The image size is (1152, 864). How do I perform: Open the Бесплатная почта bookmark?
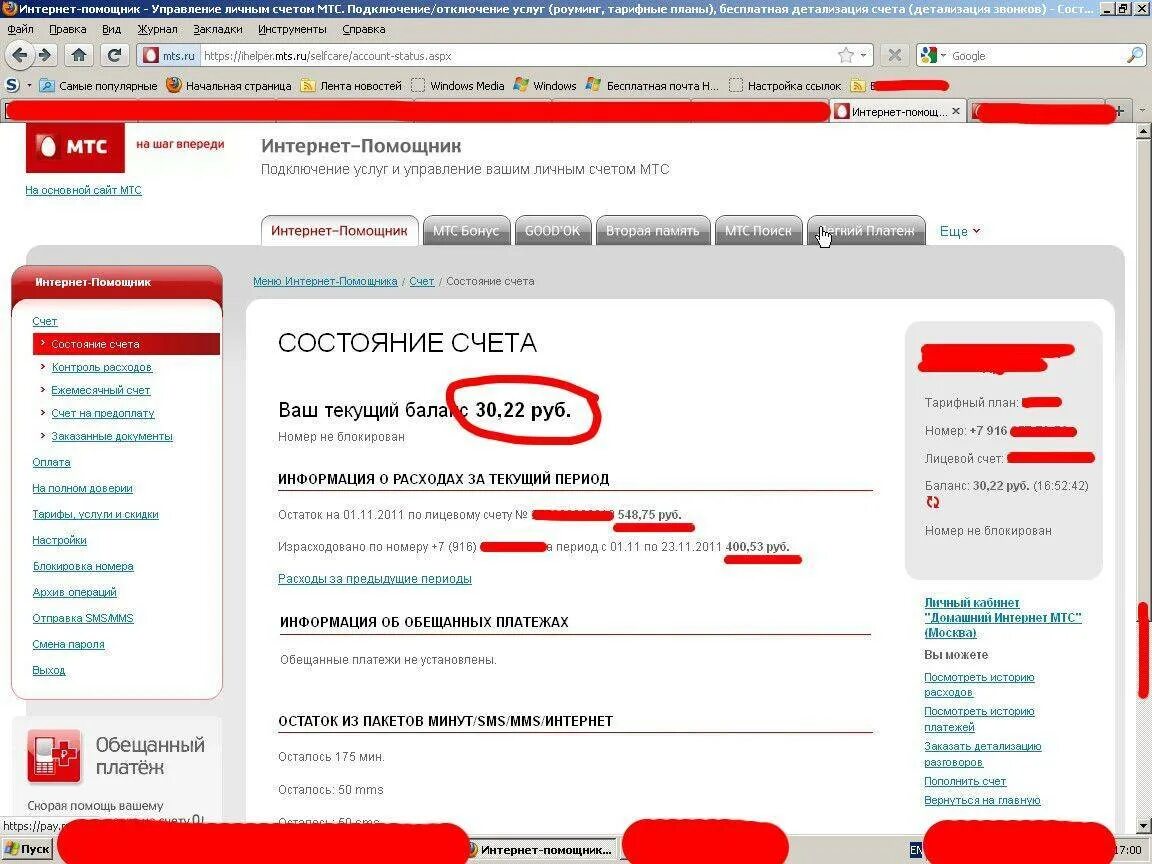tap(652, 85)
